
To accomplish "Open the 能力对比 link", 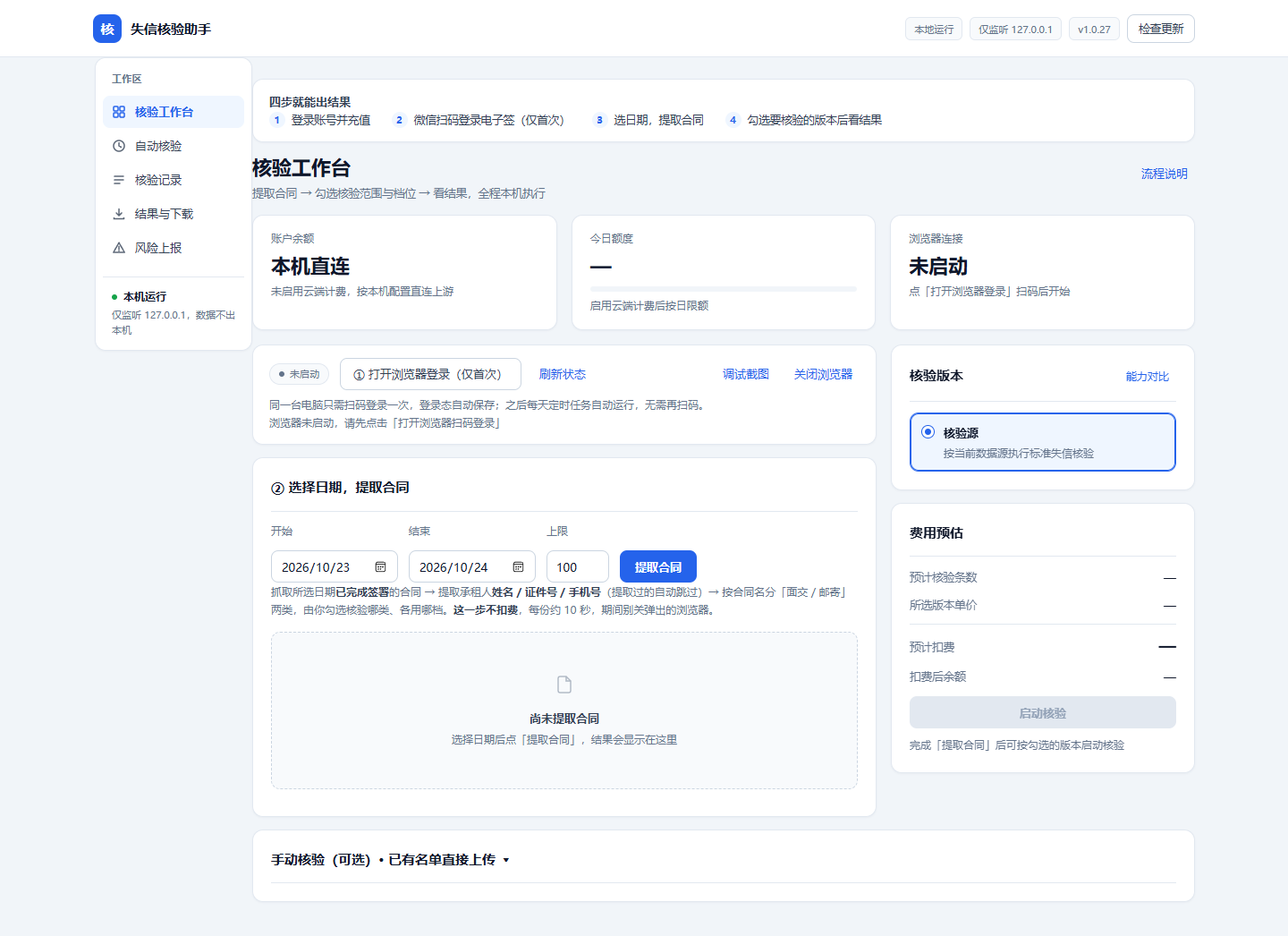I will tap(1148, 377).
